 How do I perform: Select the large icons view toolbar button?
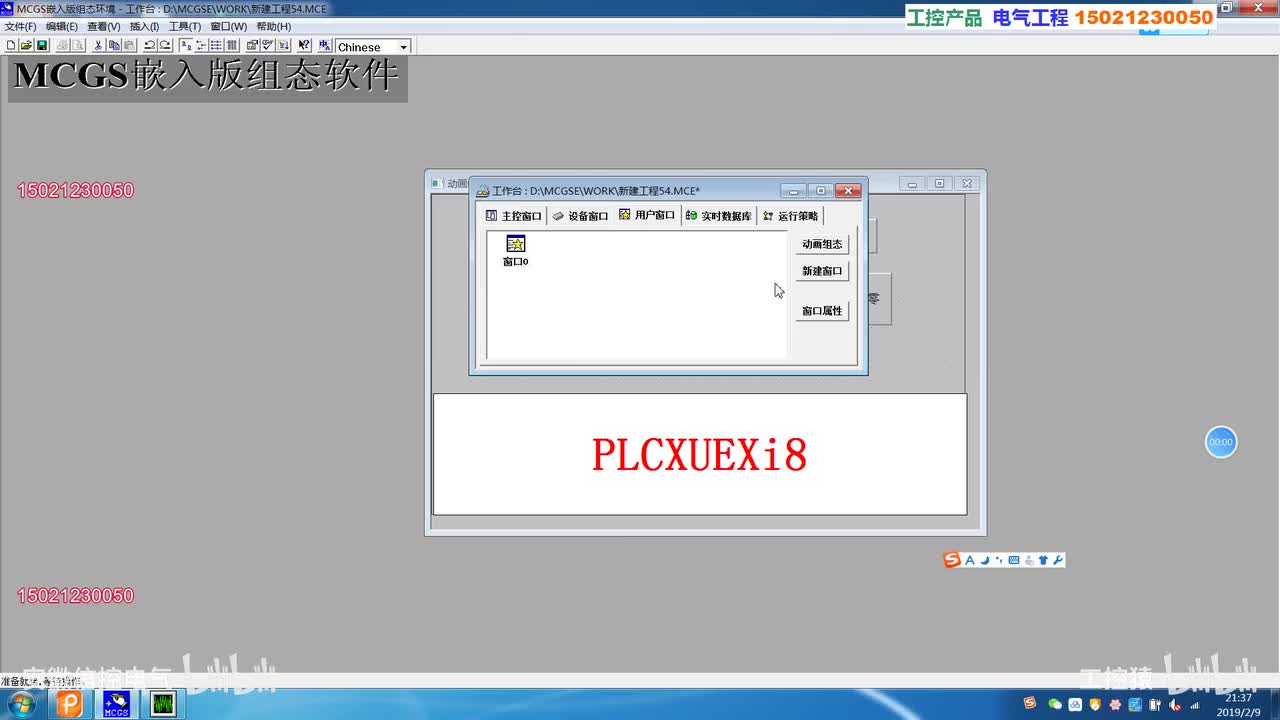[186, 46]
